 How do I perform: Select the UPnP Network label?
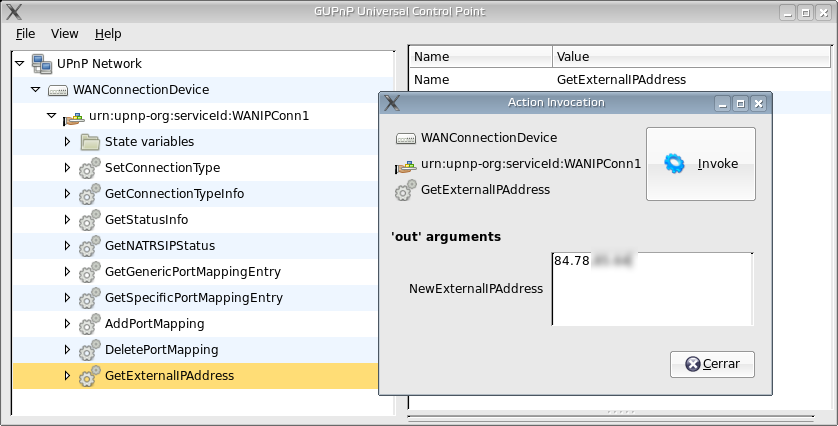click(x=99, y=64)
